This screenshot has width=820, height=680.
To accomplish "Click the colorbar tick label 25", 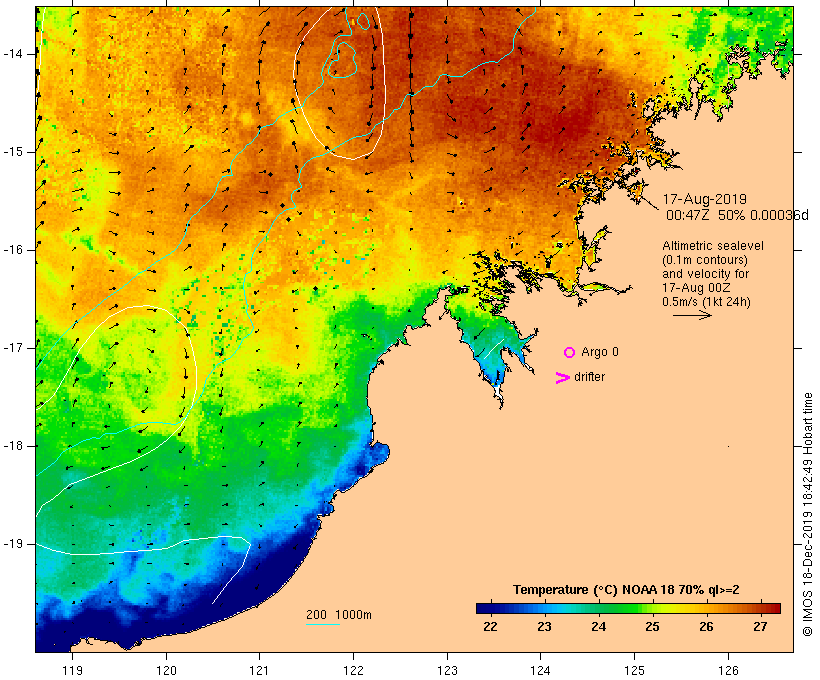I will [652, 627].
